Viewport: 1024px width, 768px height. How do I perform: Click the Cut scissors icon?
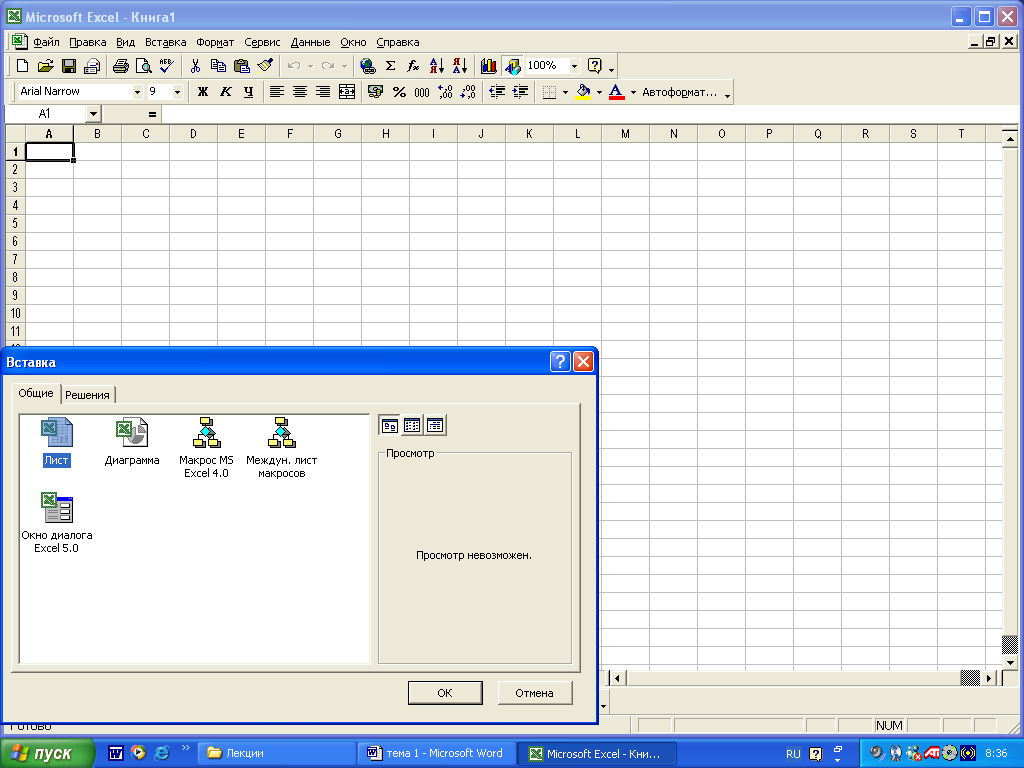(195, 65)
